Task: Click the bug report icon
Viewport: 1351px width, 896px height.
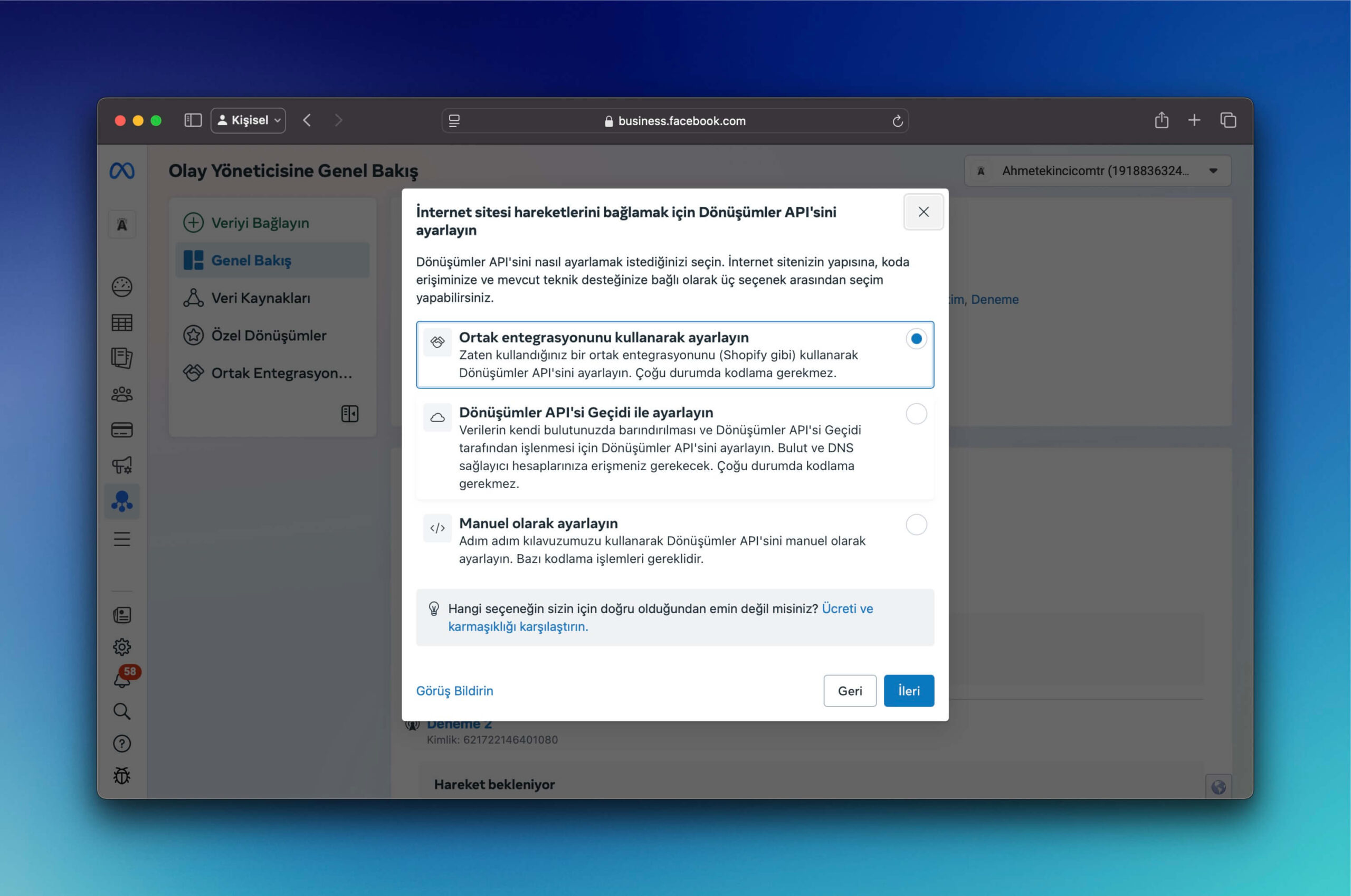Action: [x=122, y=776]
